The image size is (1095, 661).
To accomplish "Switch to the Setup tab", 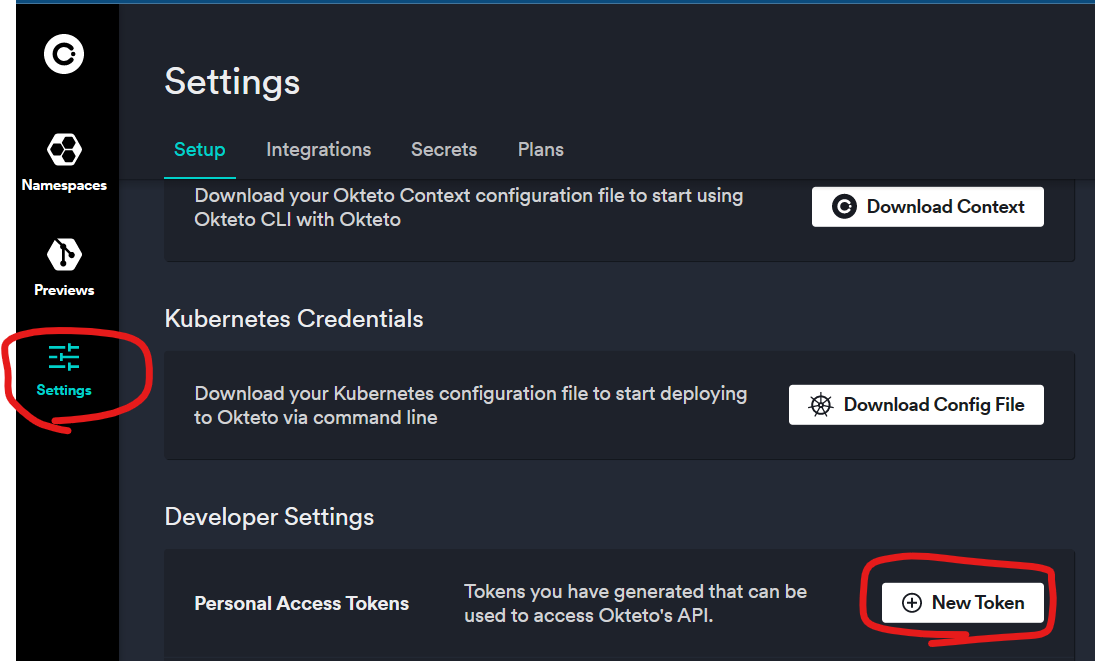I will pyautogui.click(x=199, y=150).
